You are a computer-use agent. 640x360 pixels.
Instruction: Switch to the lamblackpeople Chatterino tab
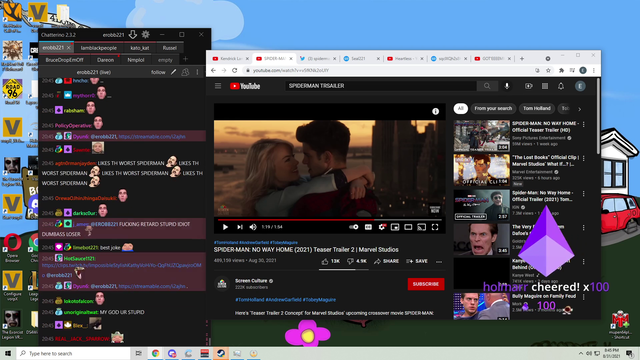tap(98, 48)
